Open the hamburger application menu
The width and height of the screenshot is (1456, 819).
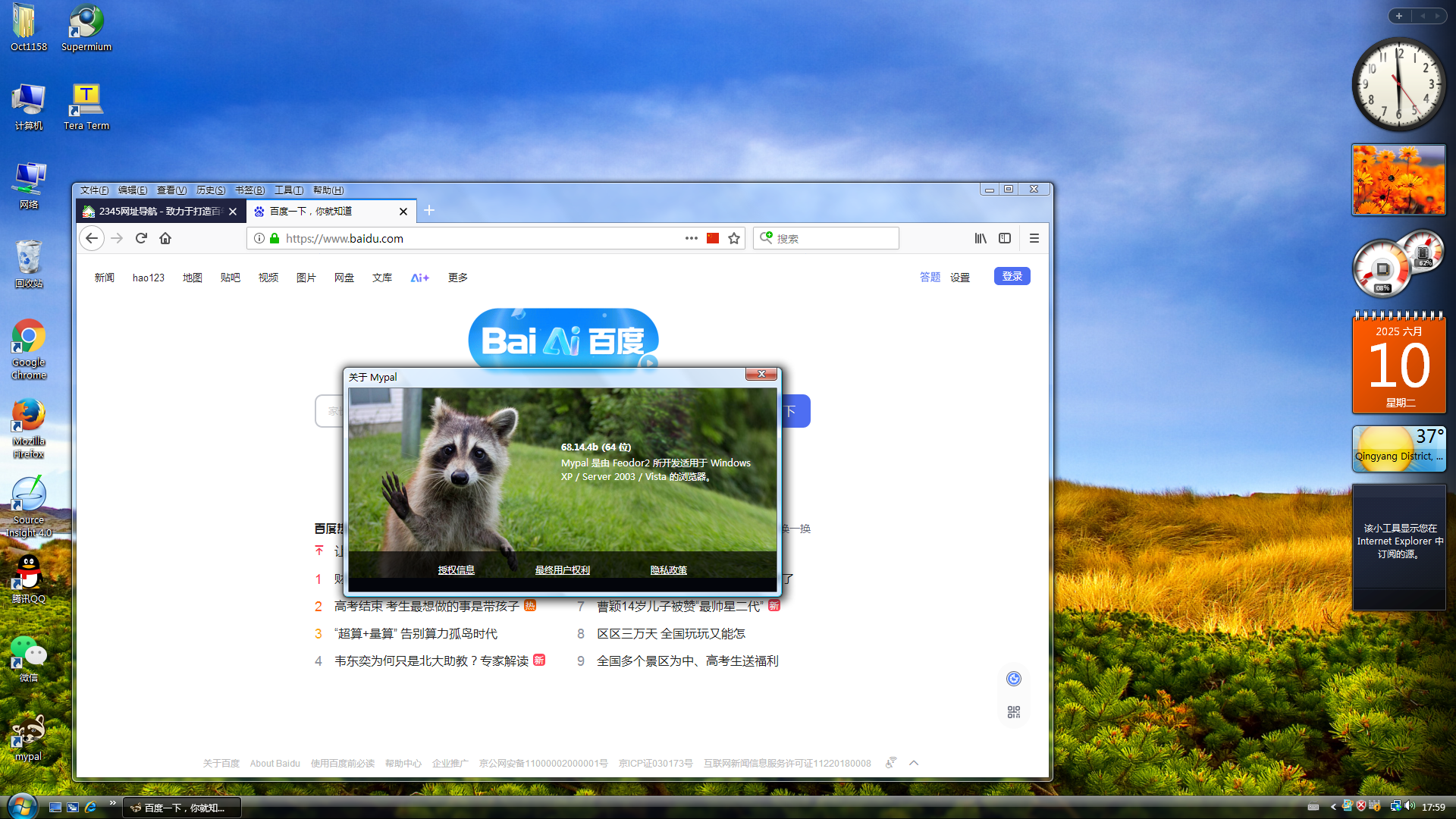tap(1034, 238)
